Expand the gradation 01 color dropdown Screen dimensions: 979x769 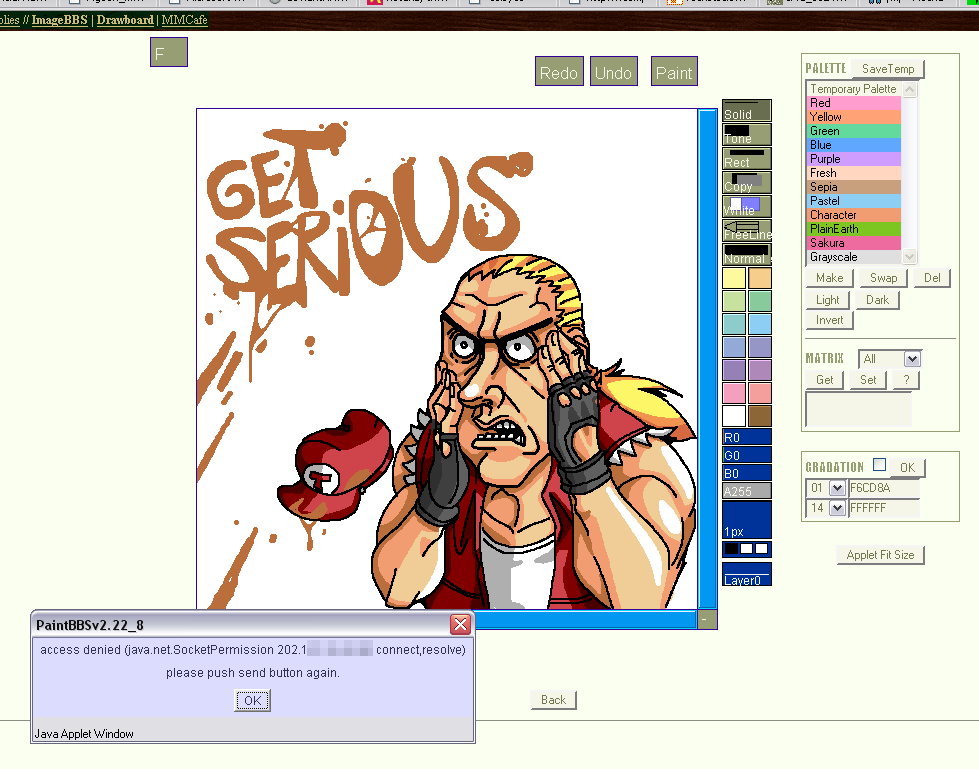click(x=837, y=488)
